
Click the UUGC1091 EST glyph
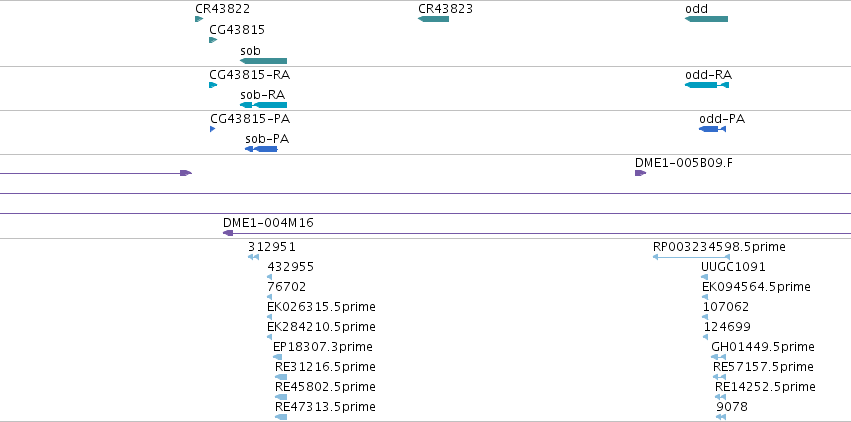tap(704, 277)
